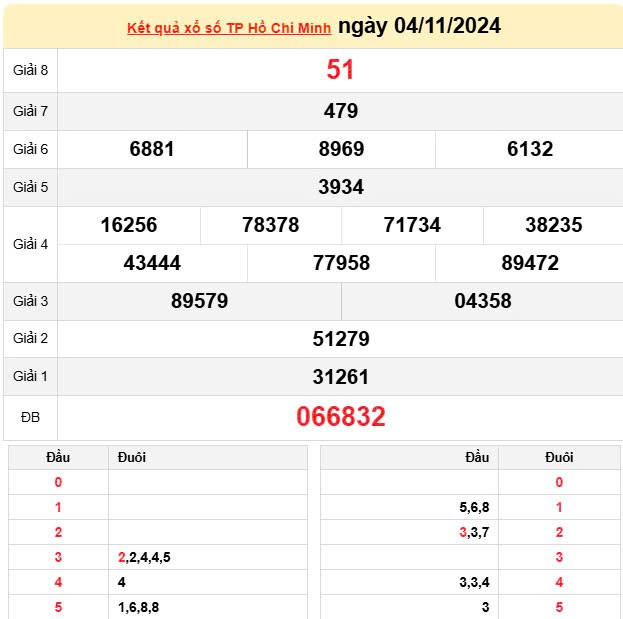Select the Giải 3 number 89579

coord(199,301)
